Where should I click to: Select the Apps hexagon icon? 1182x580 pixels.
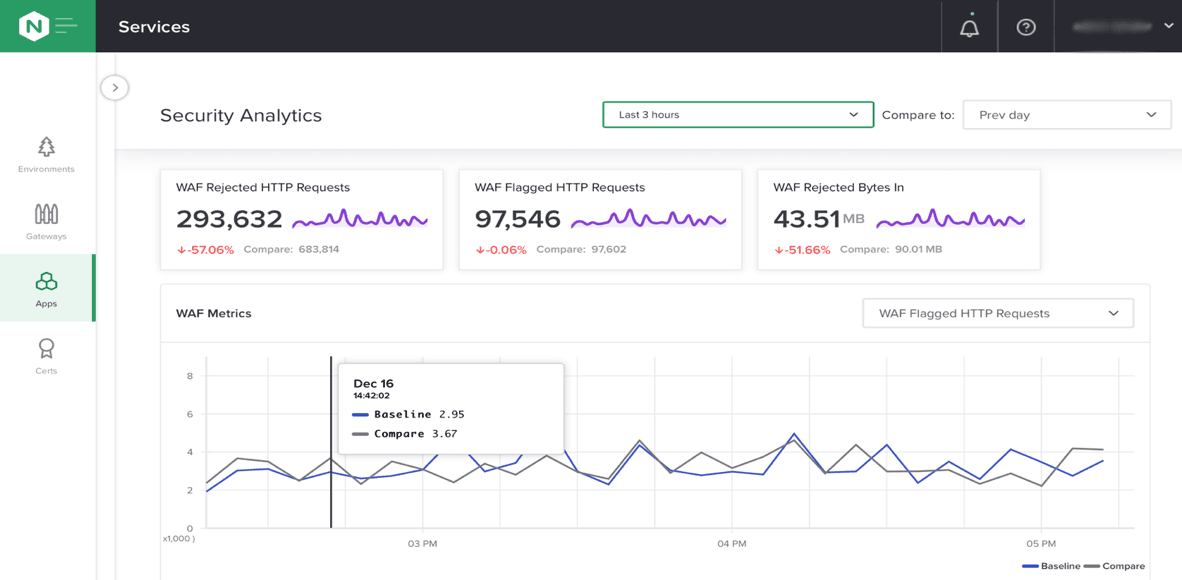tap(46, 282)
